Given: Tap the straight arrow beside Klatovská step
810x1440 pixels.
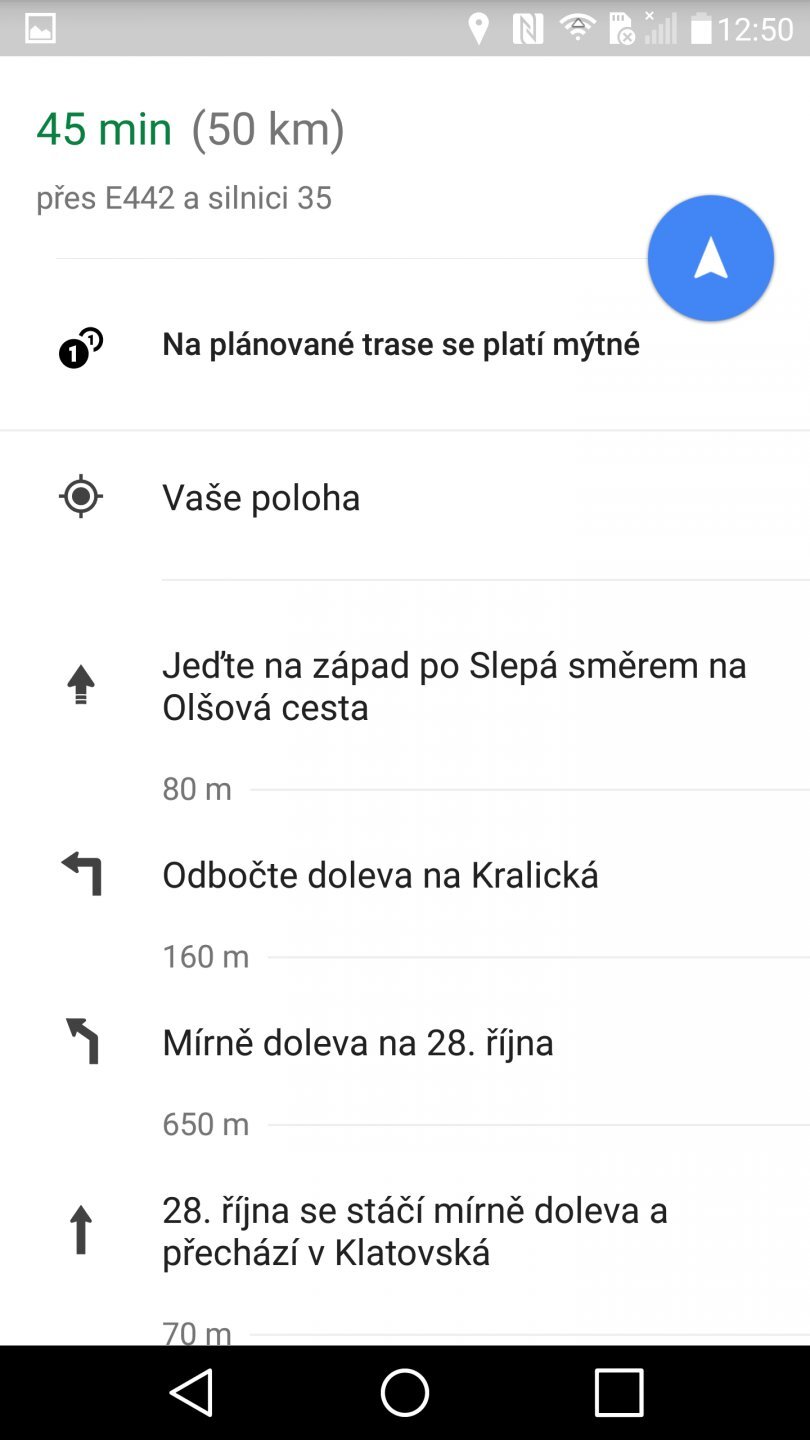Looking at the screenshot, I should click(x=81, y=1230).
